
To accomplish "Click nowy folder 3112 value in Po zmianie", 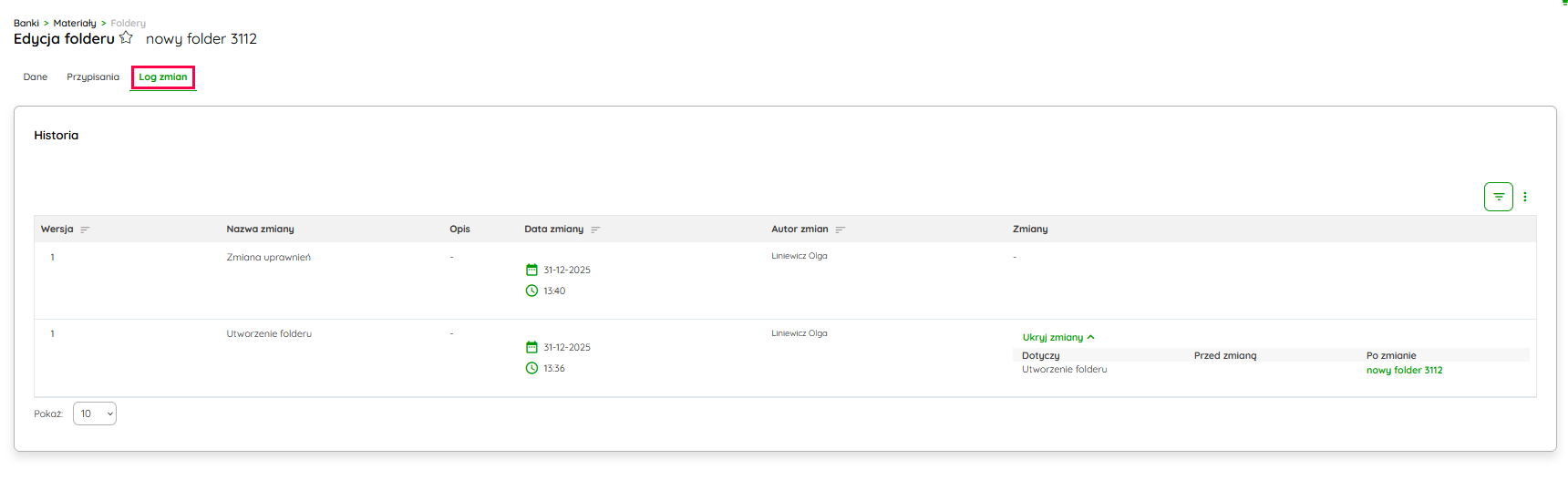I will coord(1404,370).
